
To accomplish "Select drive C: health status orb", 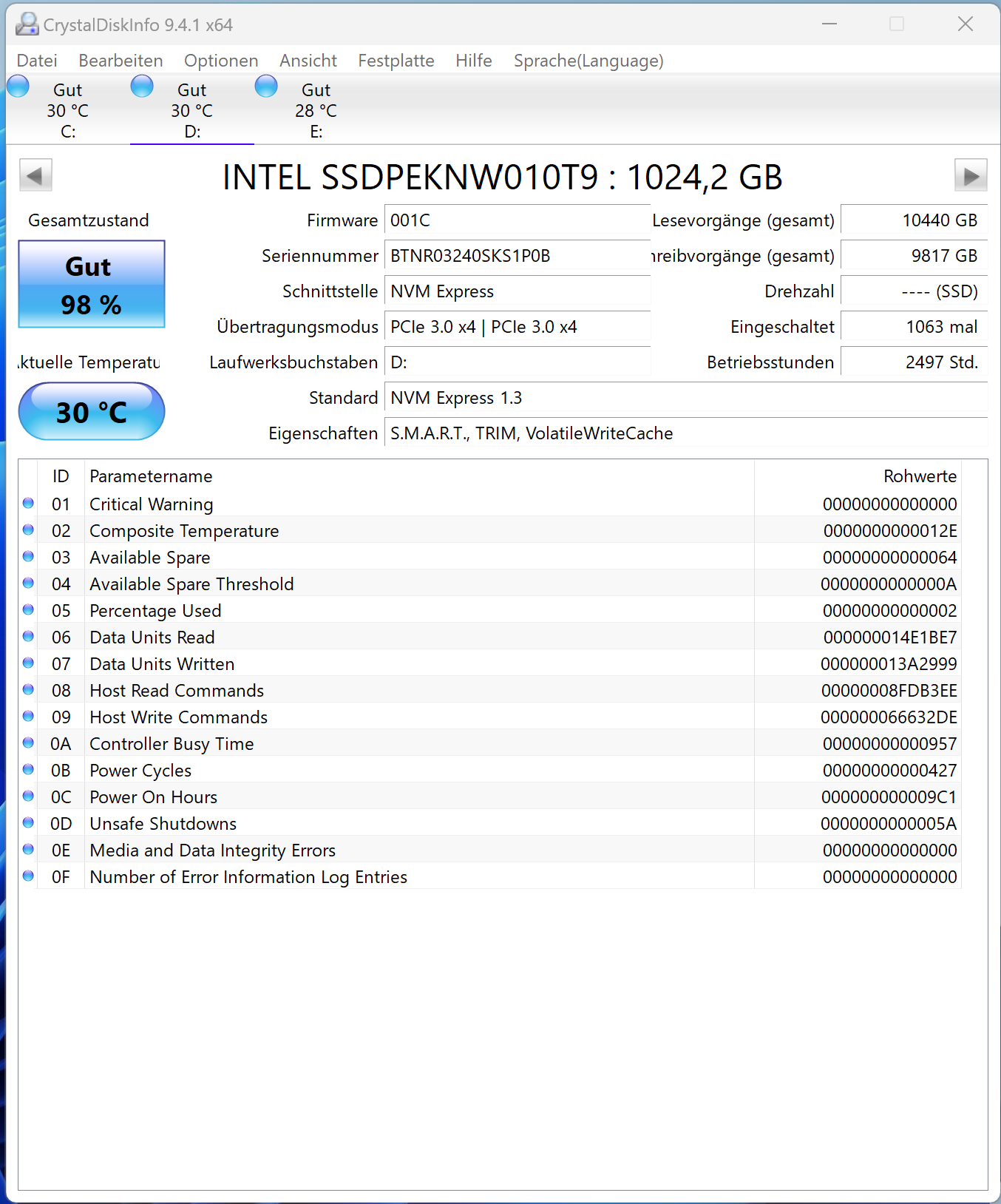I will 18,87.
